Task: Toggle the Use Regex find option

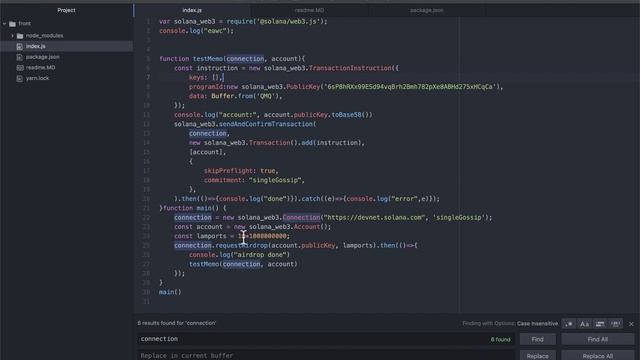Action: click(x=569, y=324)
